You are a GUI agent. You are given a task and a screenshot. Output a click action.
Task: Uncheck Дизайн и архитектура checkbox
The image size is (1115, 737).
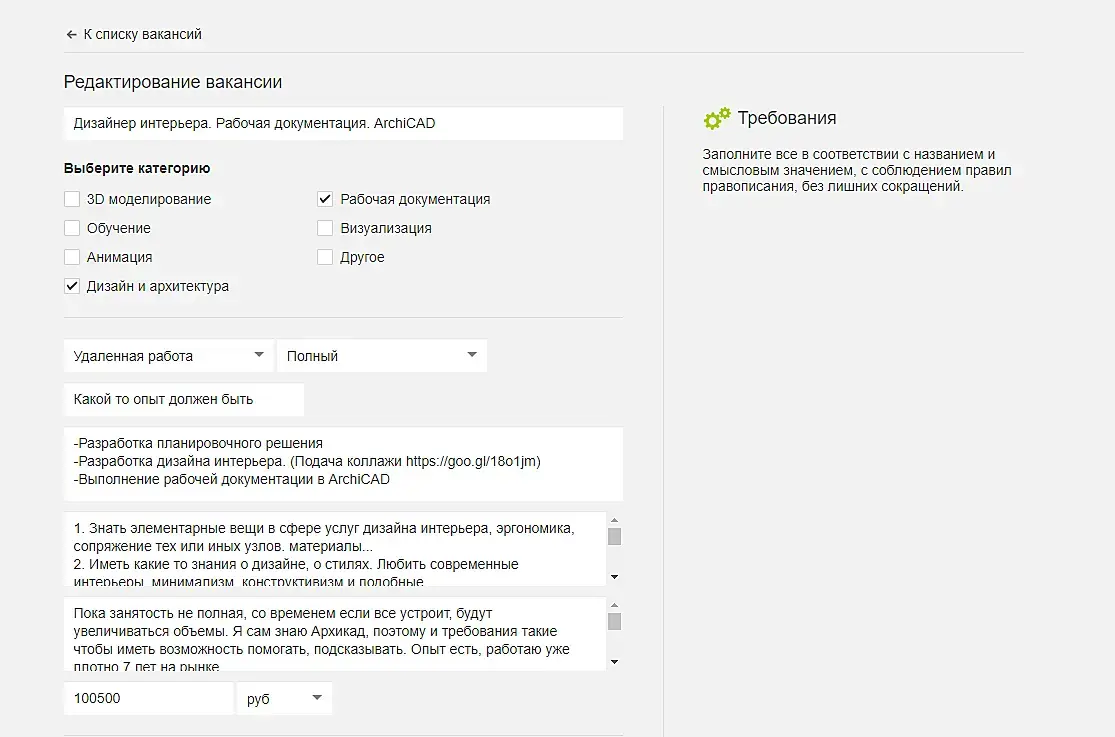[x=72, y=286]
